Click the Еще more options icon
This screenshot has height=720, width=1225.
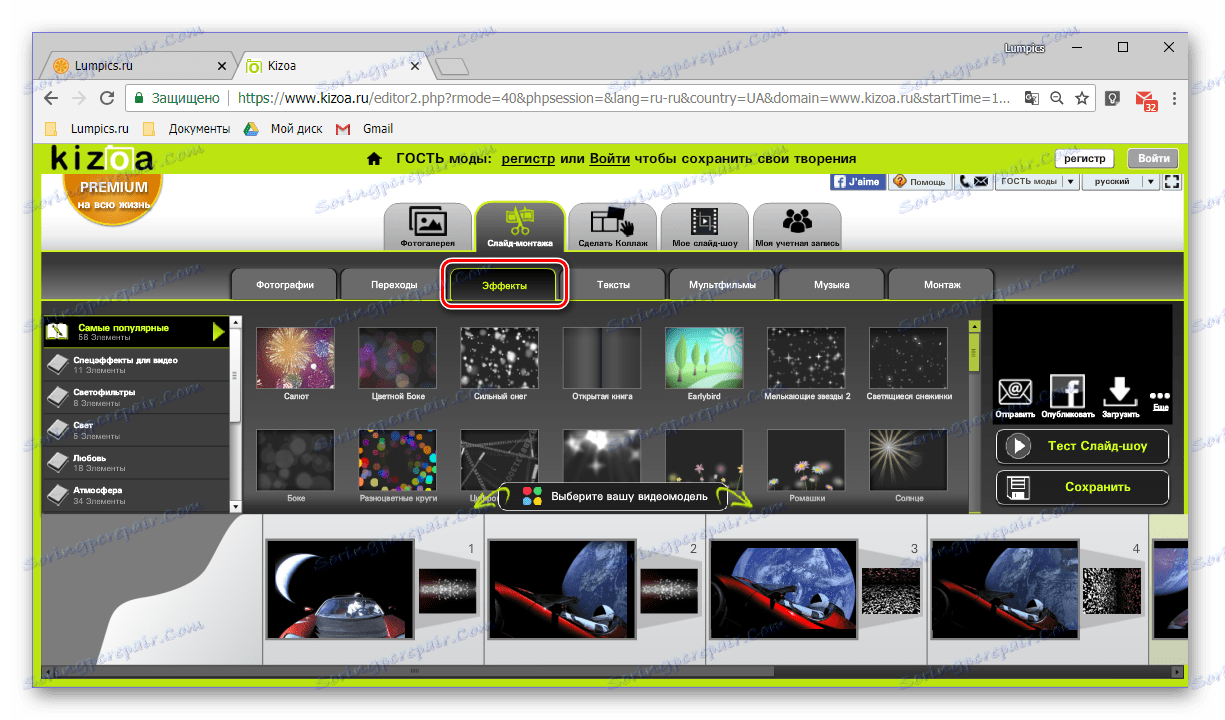pyautogui.click(x=1160, y=401)
